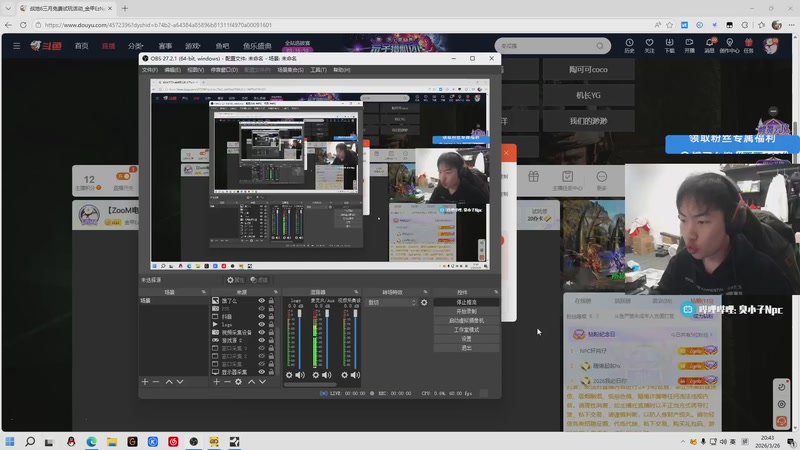Toggle visibility eye for logo source
This screenshot has height=450, width=800.
(x=262, y=324)
